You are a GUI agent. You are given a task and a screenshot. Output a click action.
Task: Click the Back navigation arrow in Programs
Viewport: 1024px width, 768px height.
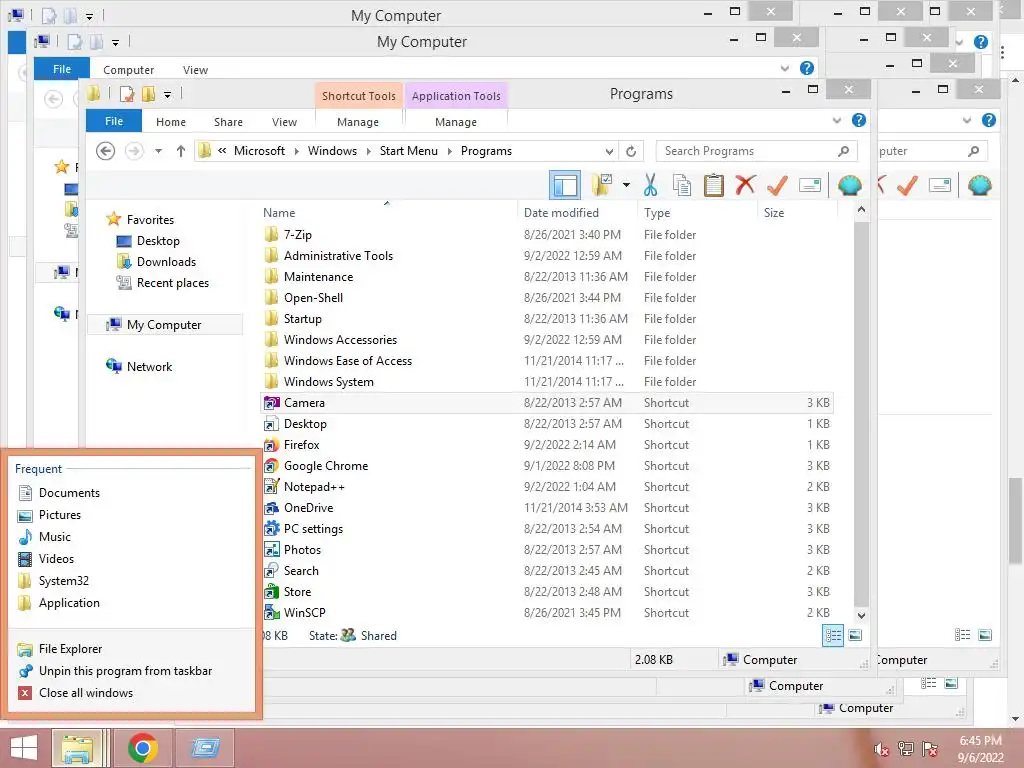(x=105, y=151)
